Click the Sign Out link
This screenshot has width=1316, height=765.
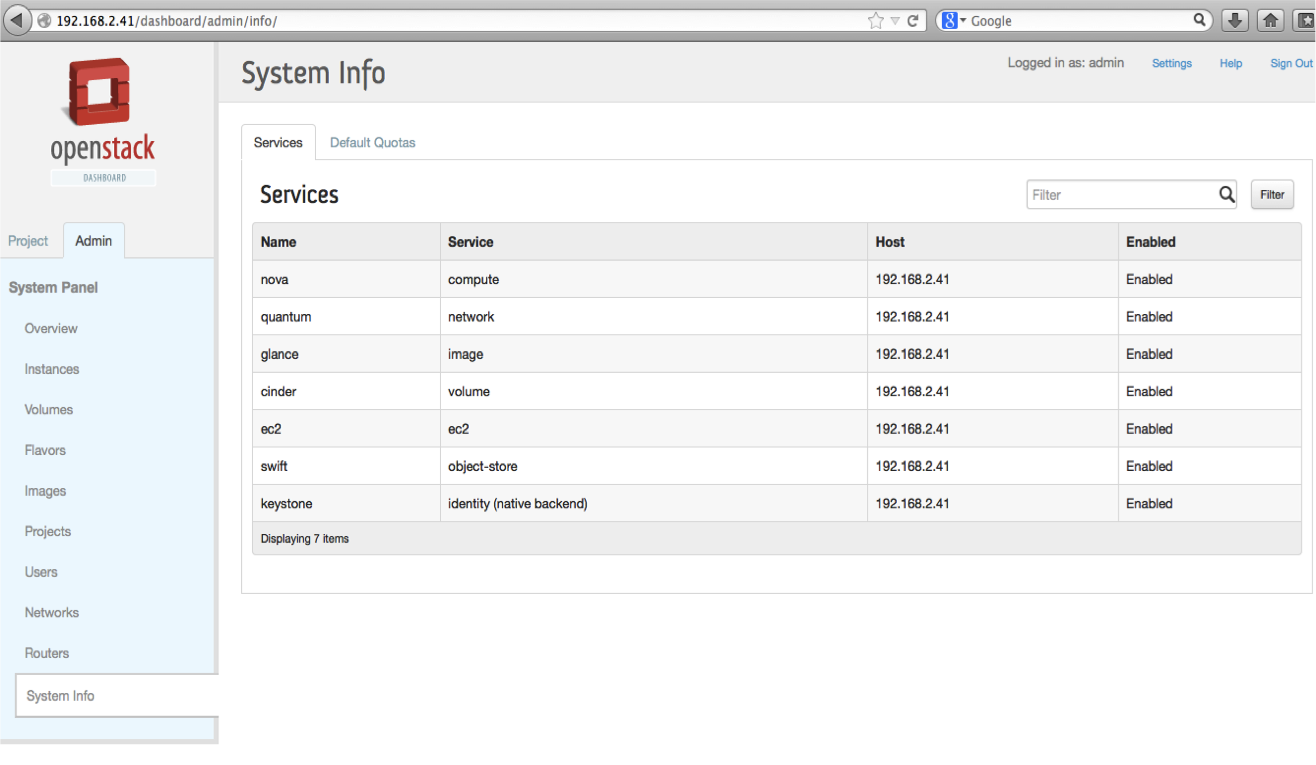pyautogui.click(x=1291, y=63)
